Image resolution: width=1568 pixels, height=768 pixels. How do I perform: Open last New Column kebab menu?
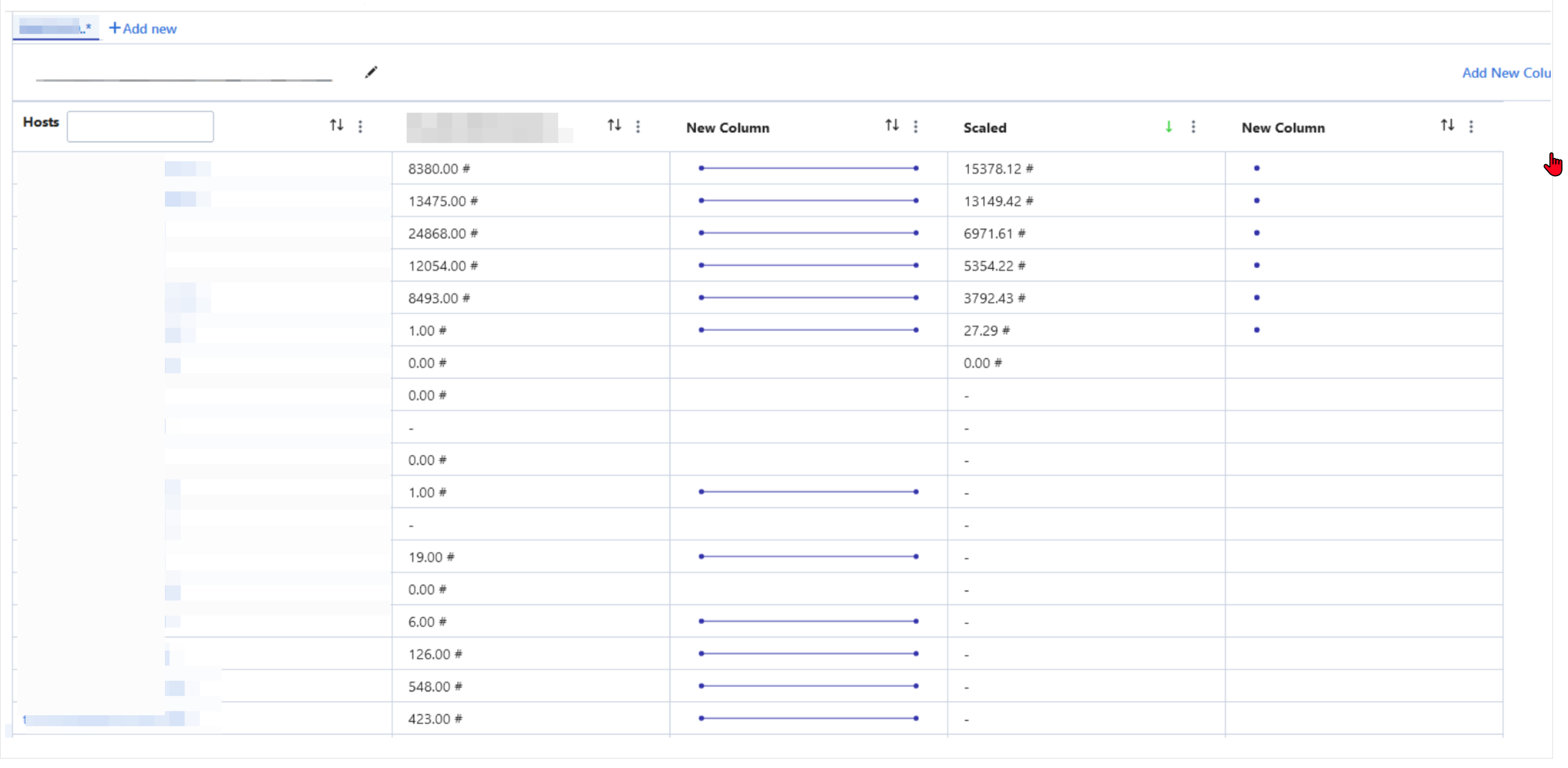click(1471, 126)
